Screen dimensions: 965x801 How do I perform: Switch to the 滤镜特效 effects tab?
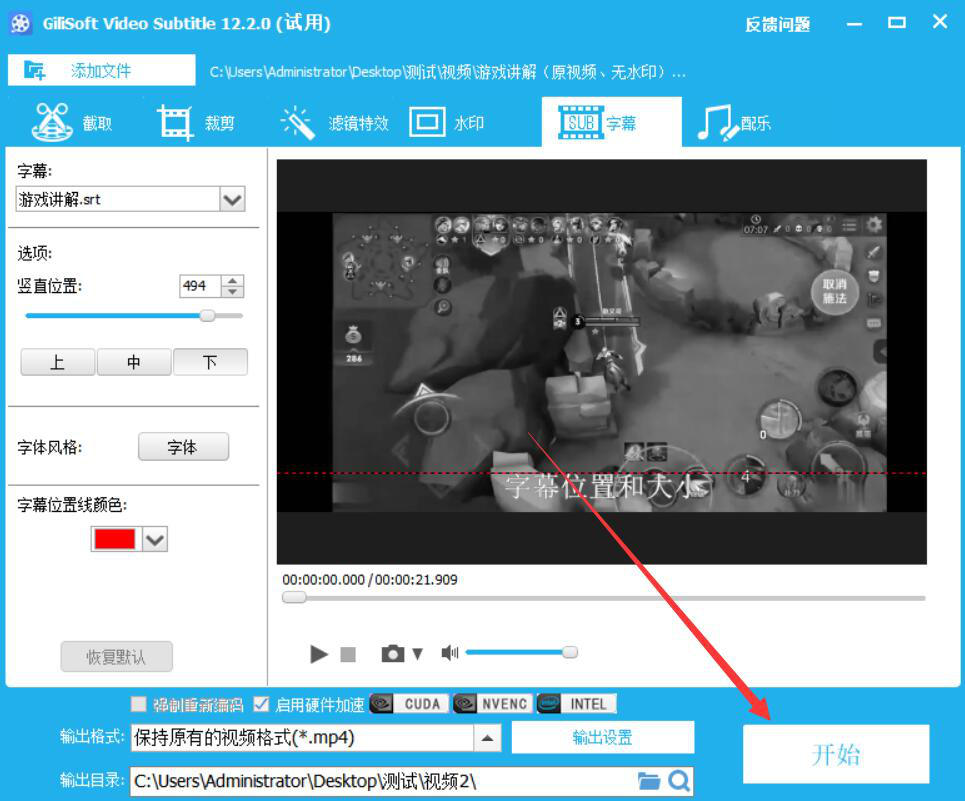[x=335, y=122]
